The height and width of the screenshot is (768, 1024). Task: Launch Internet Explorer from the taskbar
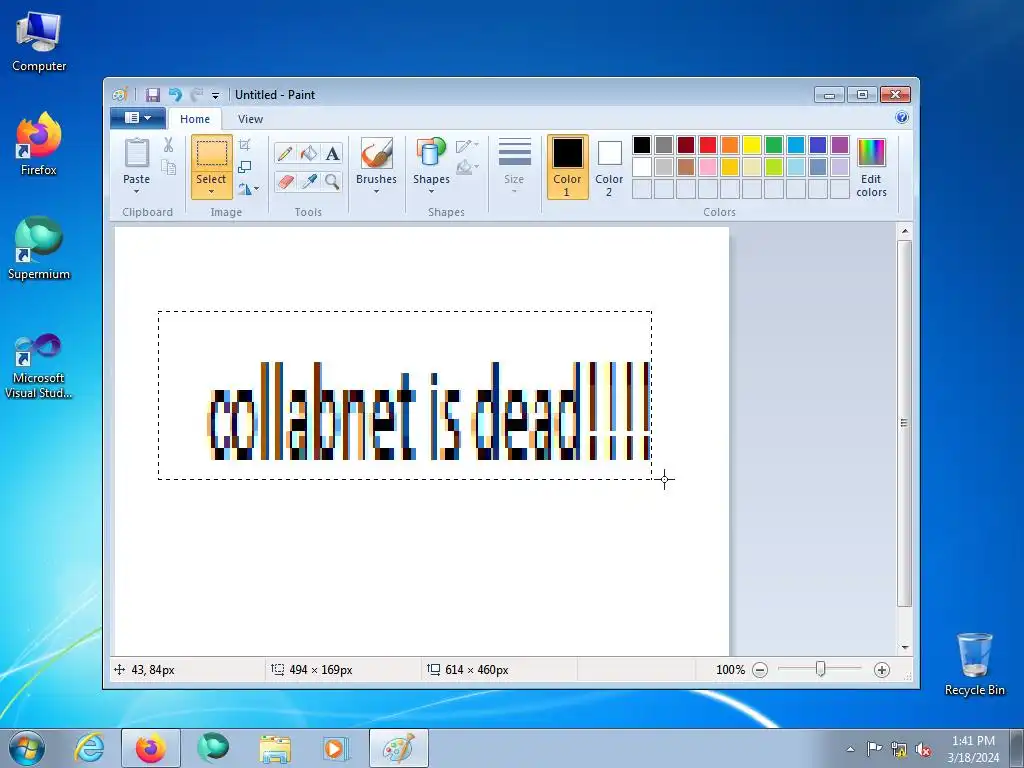coord(89,748)
